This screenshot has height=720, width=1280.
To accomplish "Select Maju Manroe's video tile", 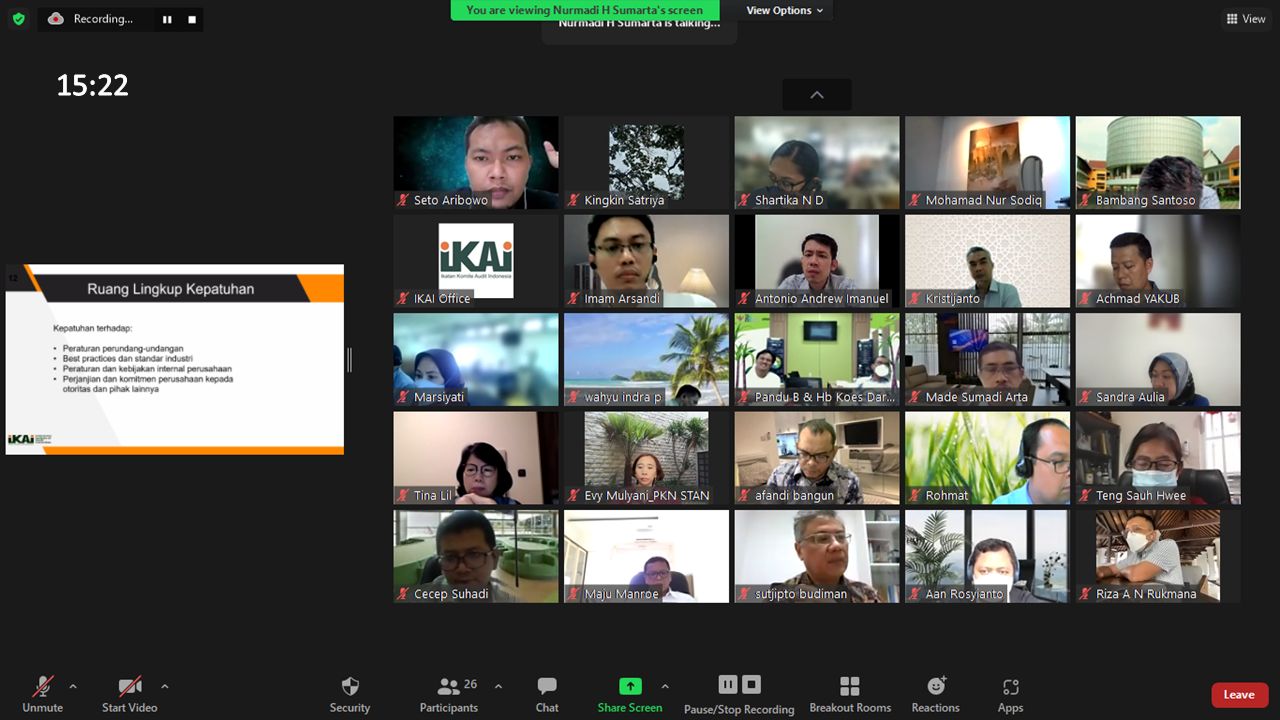I will tap(646, 556).
